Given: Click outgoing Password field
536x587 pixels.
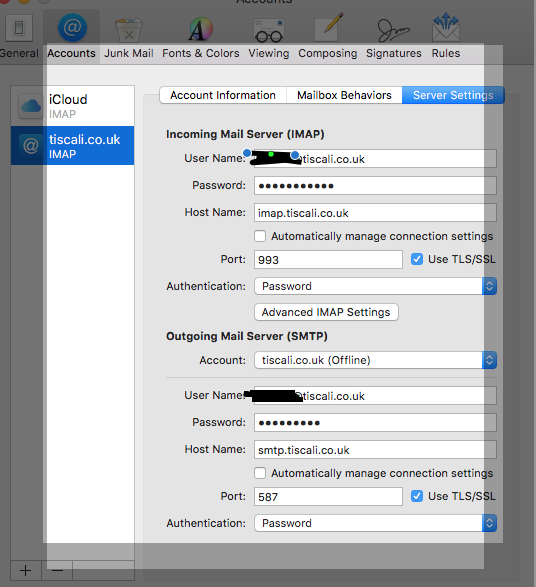Looking at the screenshot, I should click(x=375, y=423).
